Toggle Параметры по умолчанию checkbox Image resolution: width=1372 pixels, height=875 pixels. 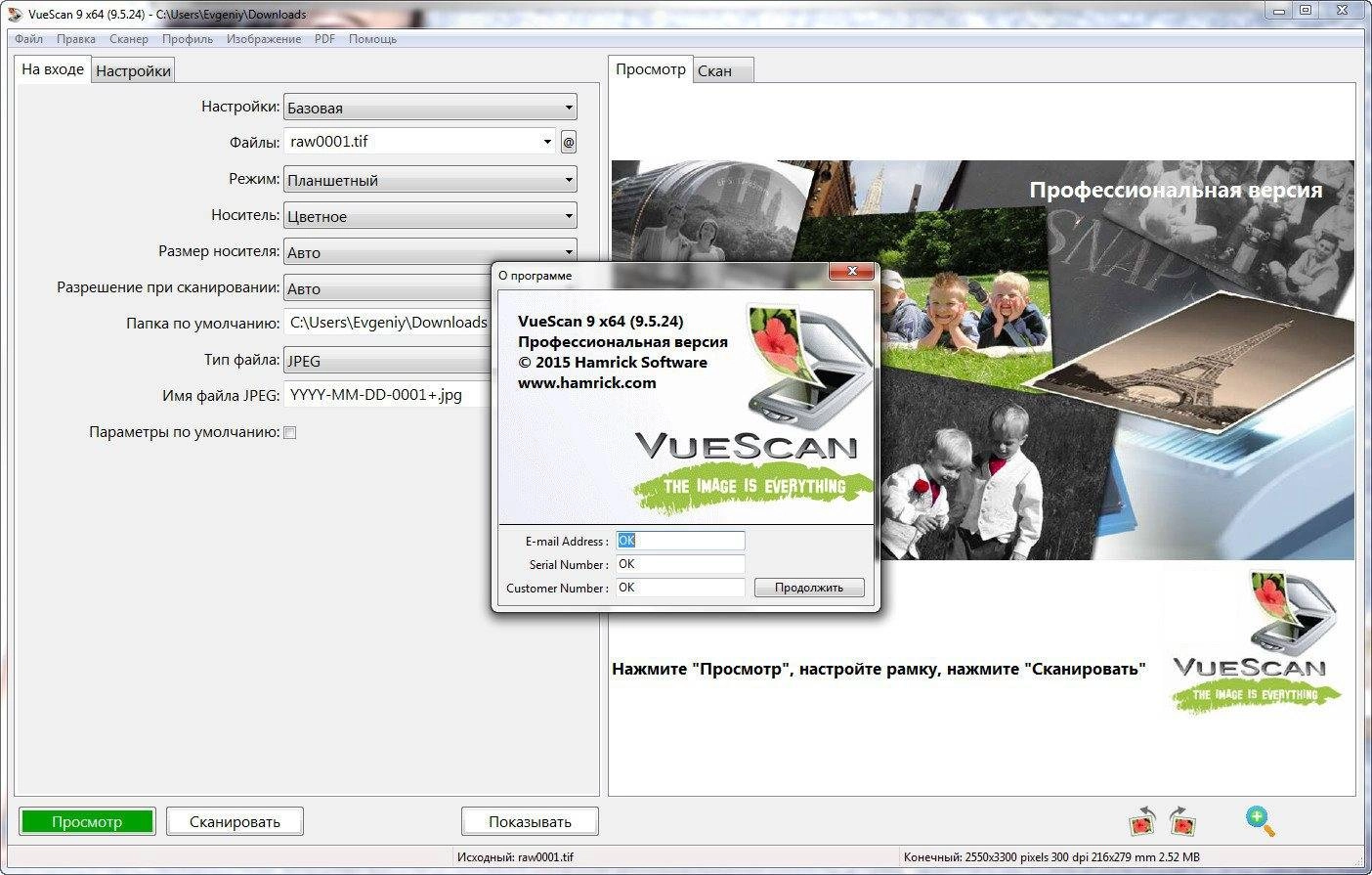(x=289, y=432)
